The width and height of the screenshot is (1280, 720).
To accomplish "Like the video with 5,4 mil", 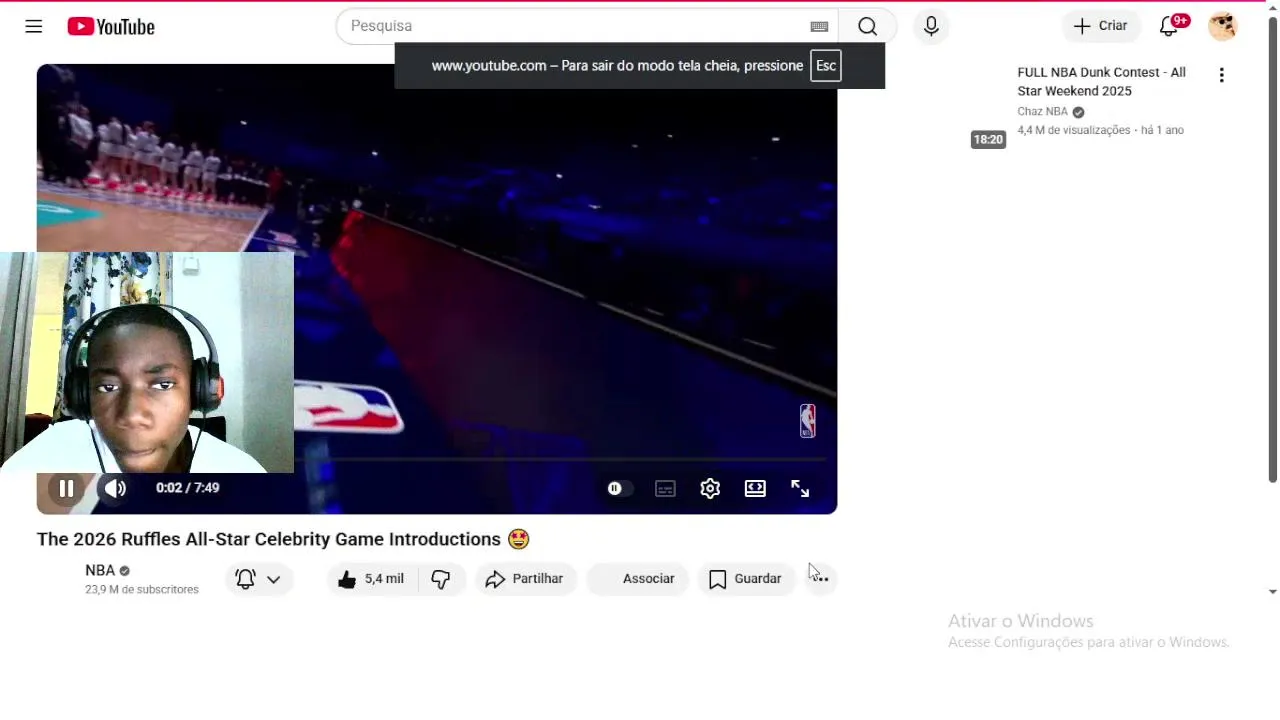I will coord(372,578).
